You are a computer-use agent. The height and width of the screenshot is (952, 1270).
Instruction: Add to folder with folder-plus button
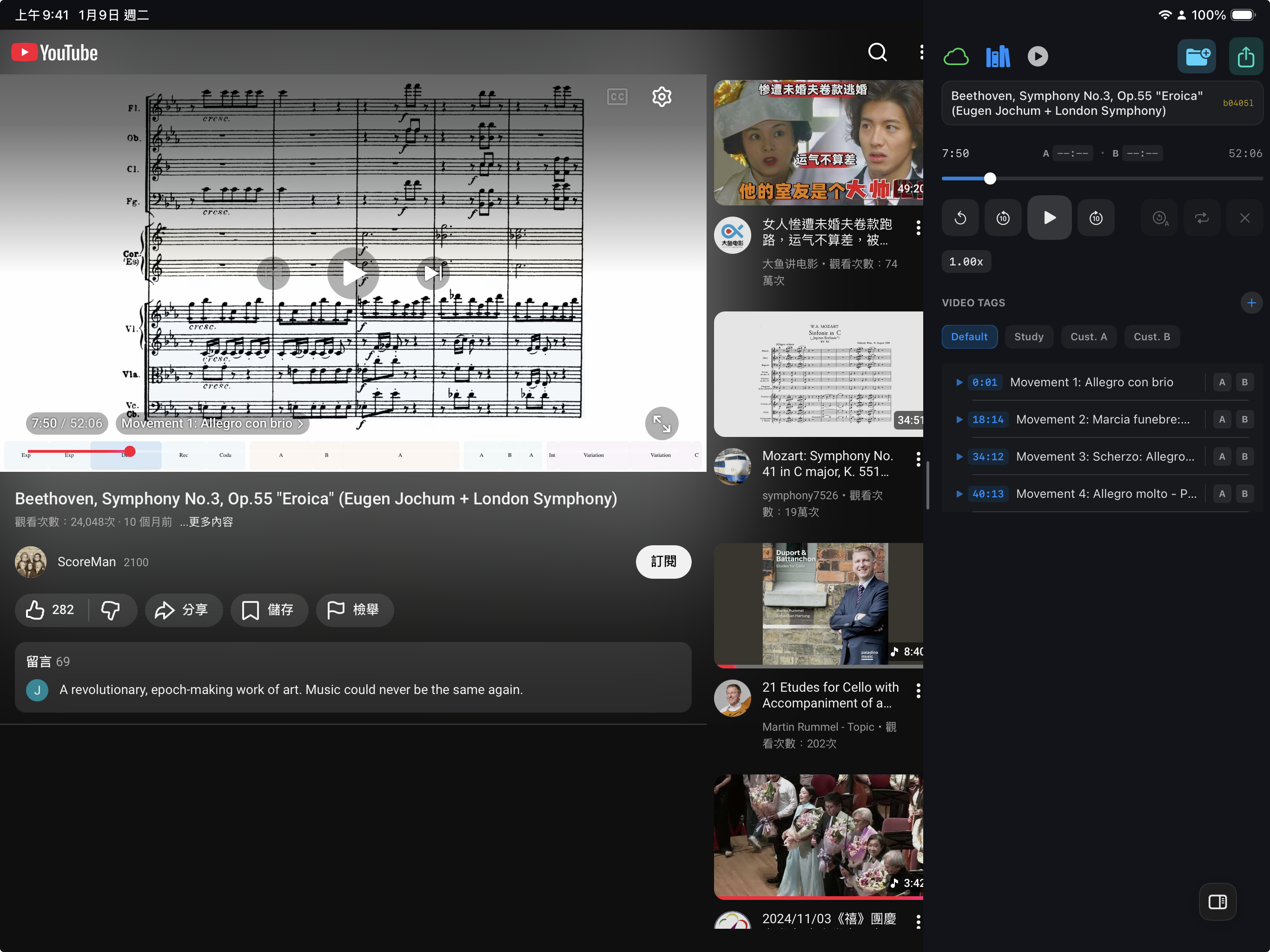(x=1197, y=56)
